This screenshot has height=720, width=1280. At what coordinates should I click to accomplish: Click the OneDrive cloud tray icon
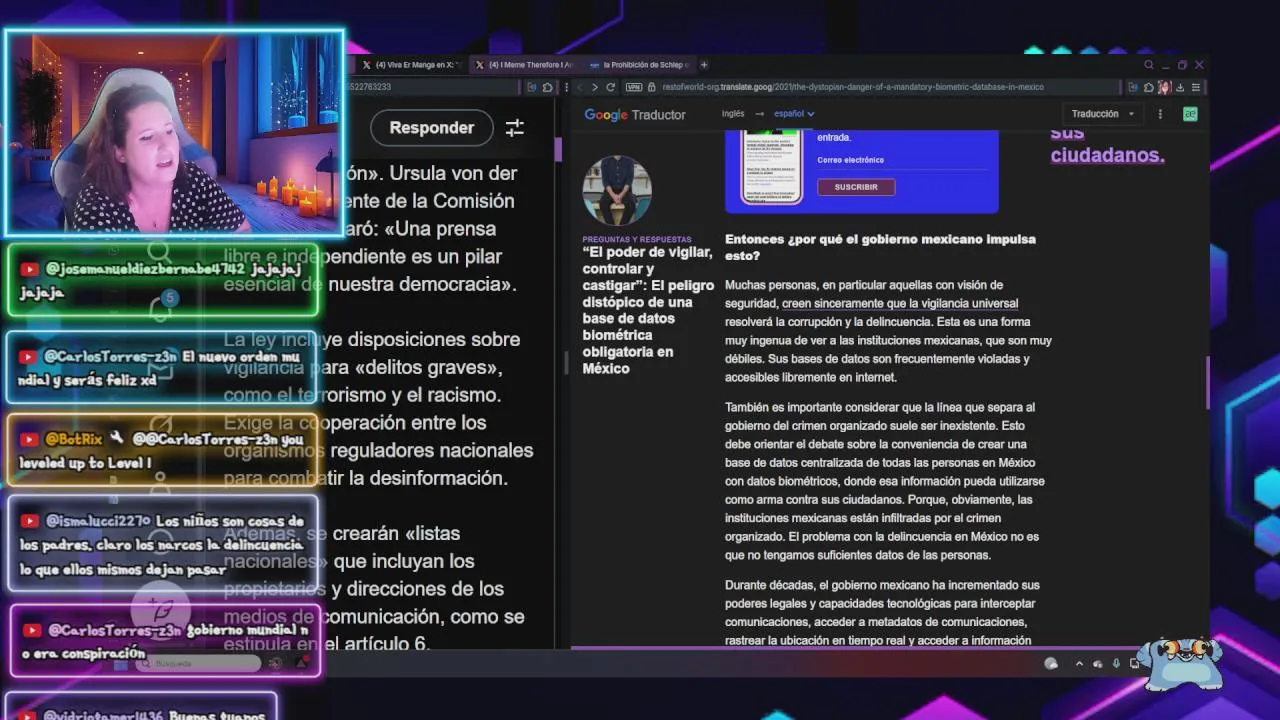coord(1098,664)
